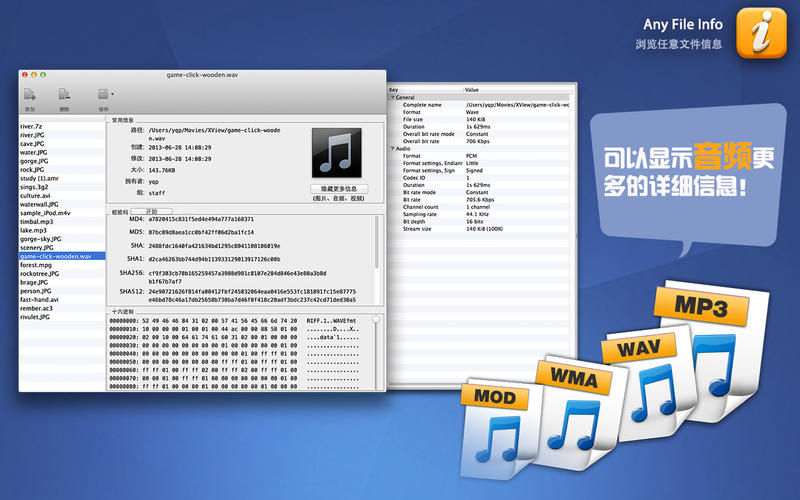Select brage.JPG in the file list
This screenshot has width=800, height=500.
(x=62, y=282)
